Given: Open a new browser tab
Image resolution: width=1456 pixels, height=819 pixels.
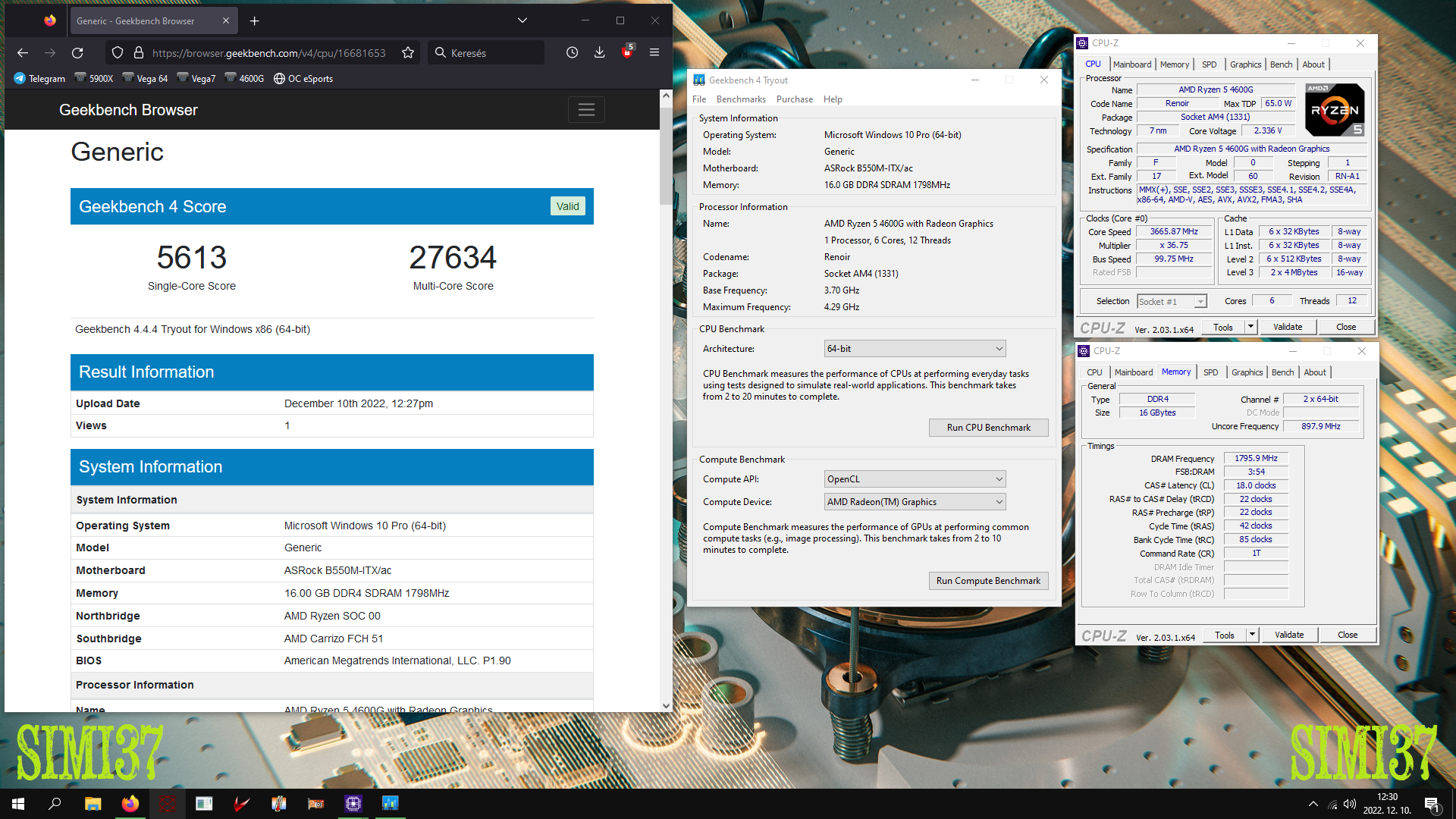Looking at the screenshot, I should (x=255, y=20).
